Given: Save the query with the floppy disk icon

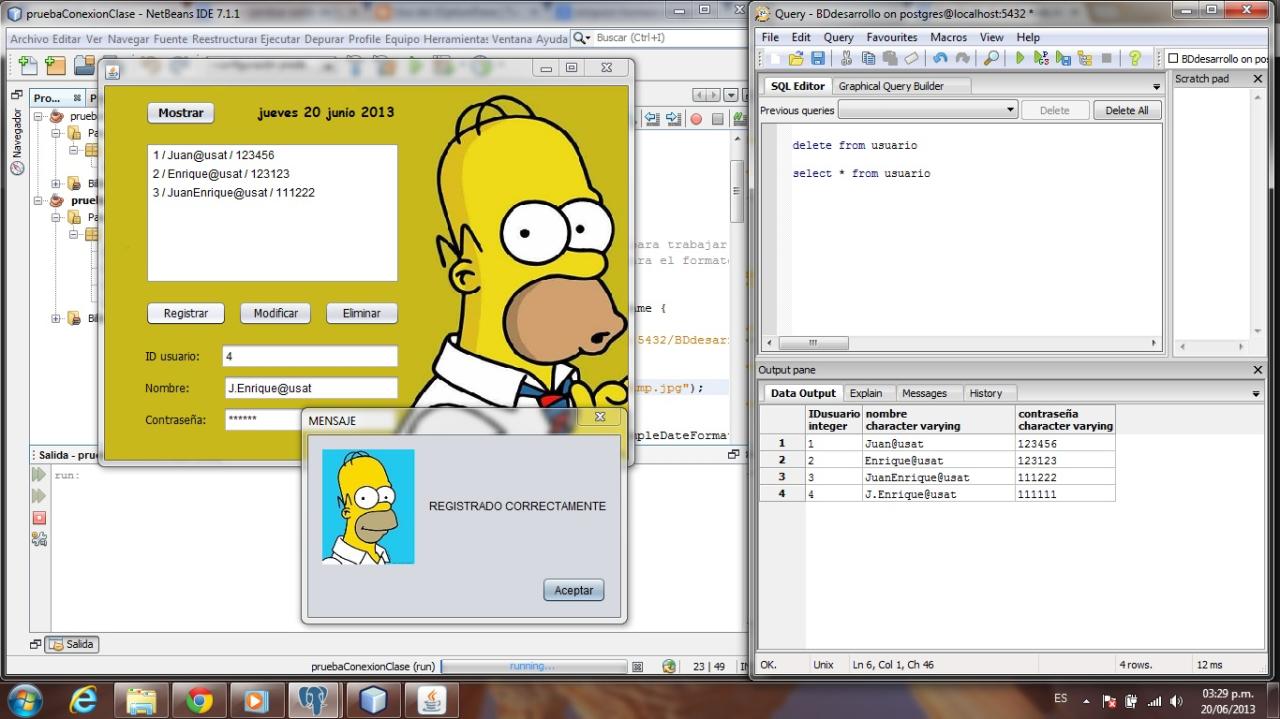Looking at the screenshot, I should pyautogui.click(x=818, y=59).
